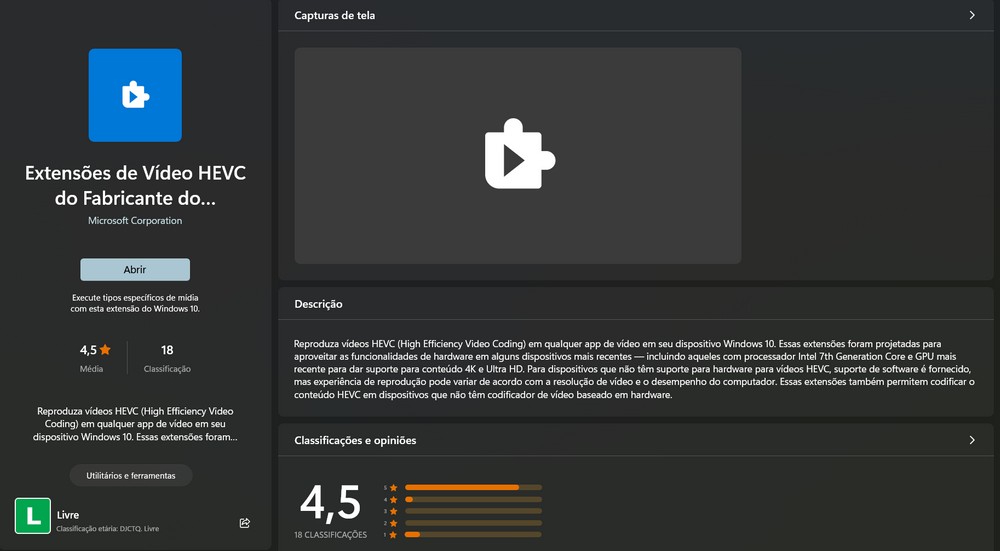1000x551 pixels.
Task: Click the 5-star rating bar
Action: (x=473, y=487)
